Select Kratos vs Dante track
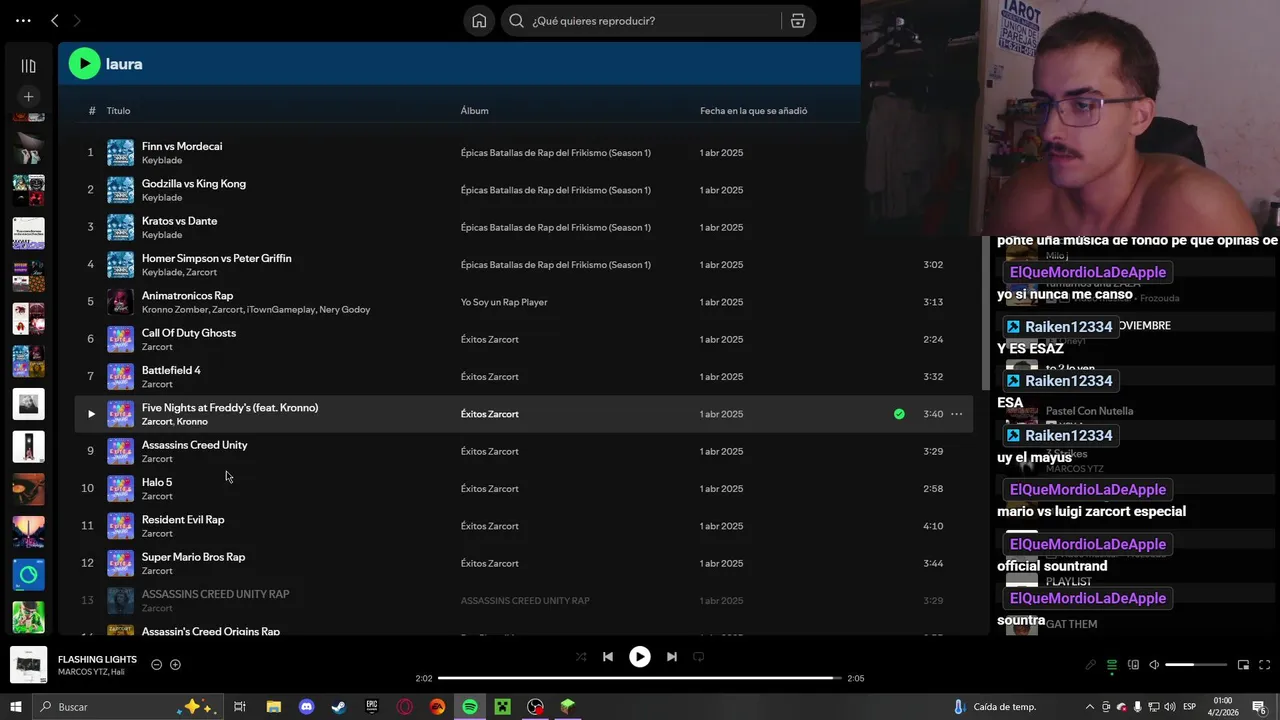This screenshot has height=720, width=1280. 523,227
